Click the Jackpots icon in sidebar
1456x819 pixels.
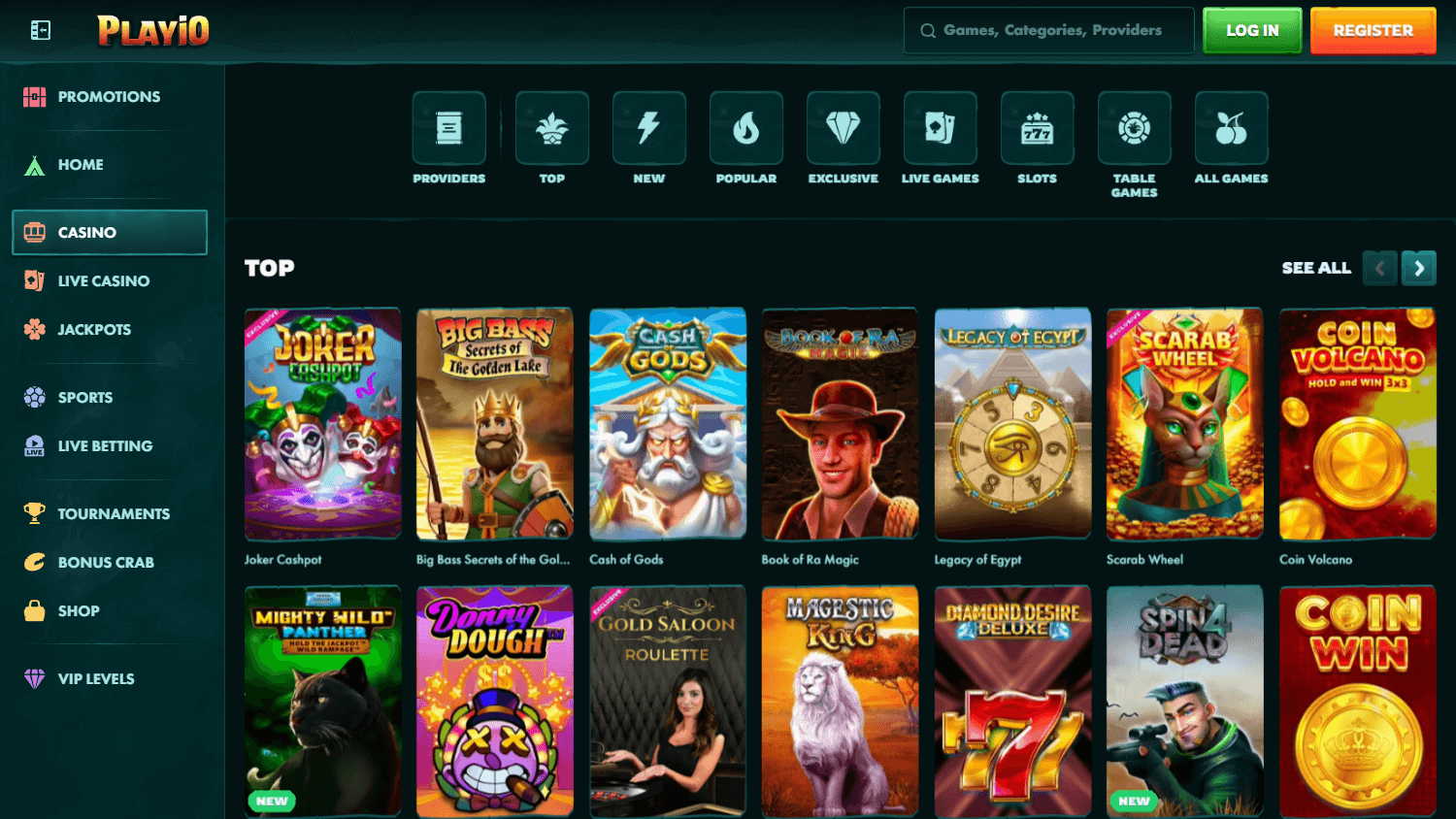tap(35, 330)
